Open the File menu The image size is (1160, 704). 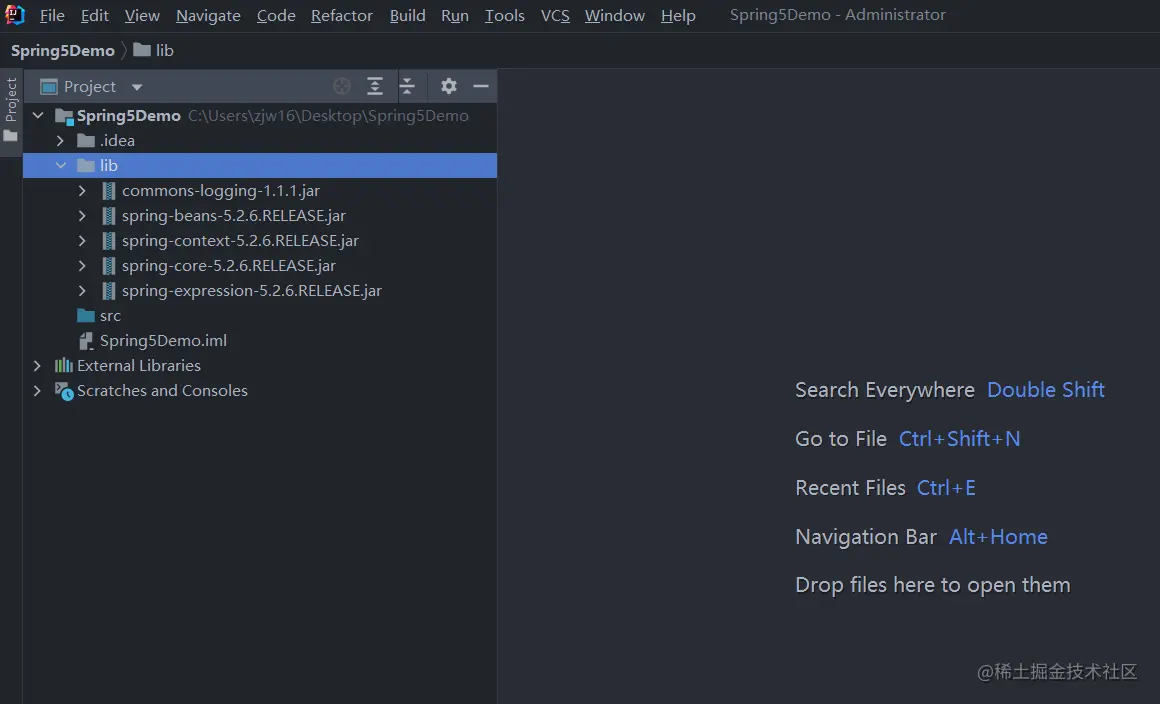52,16
